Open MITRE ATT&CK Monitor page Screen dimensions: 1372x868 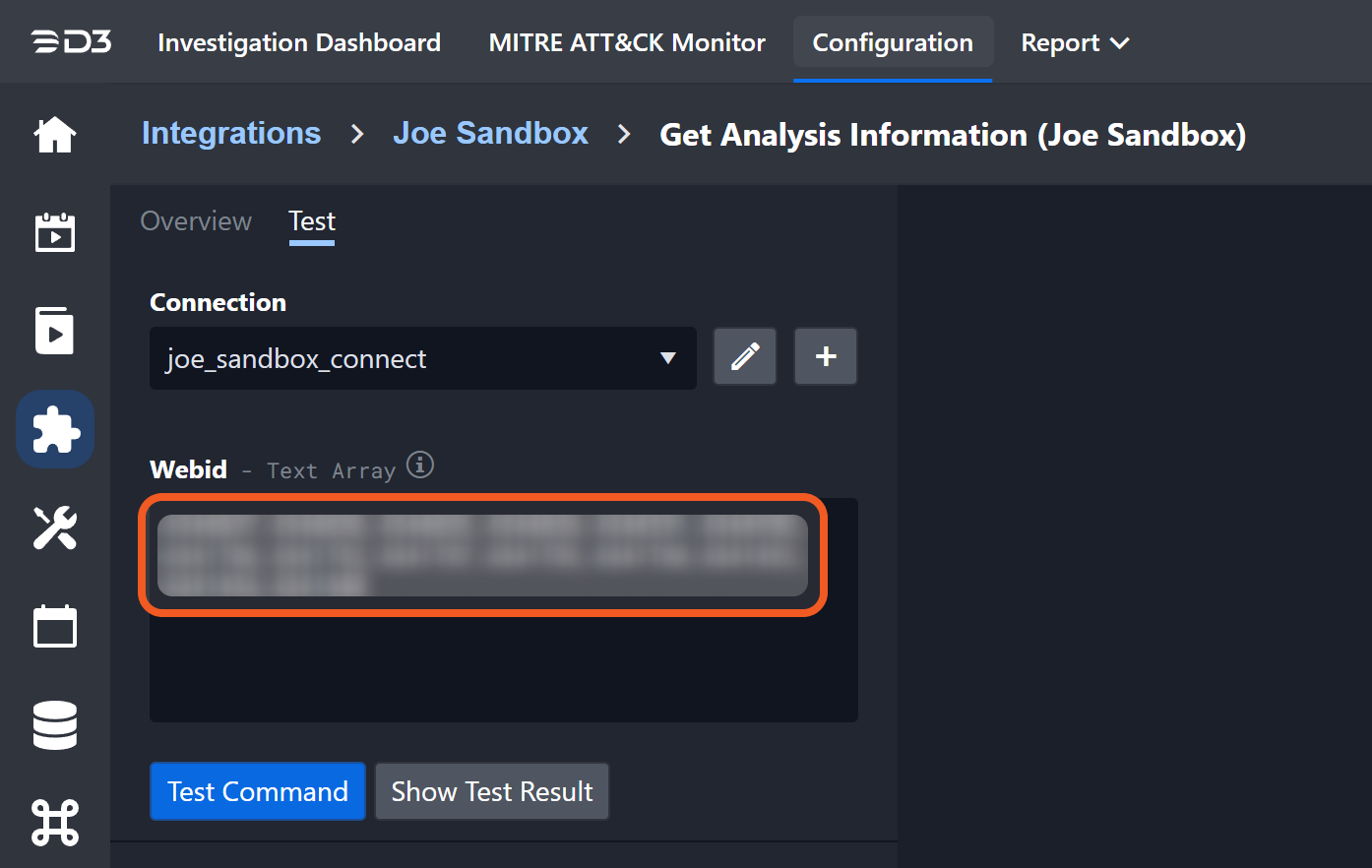tap(627, 43)
